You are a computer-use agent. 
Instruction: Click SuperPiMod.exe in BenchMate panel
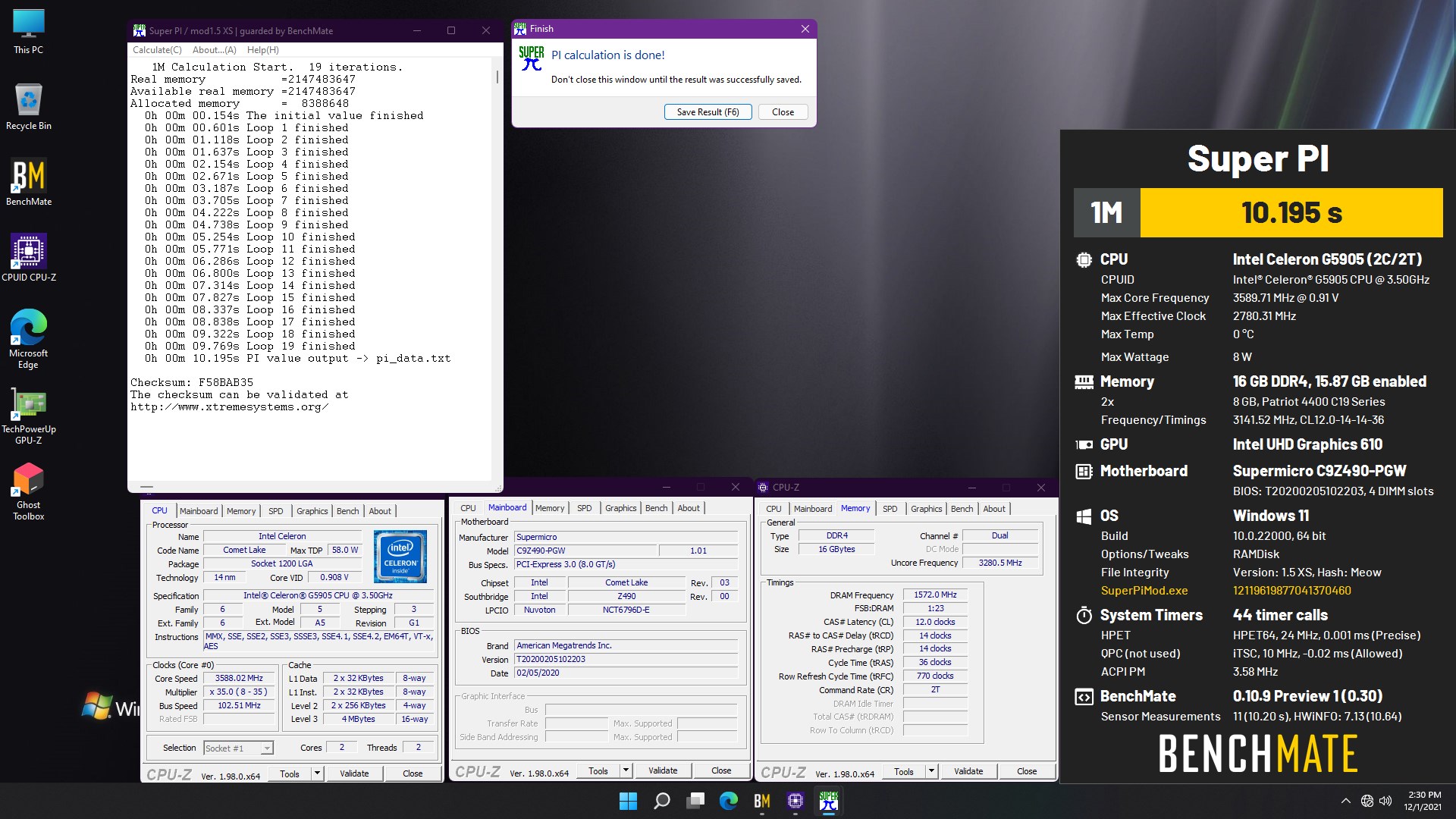point(1144,590)
